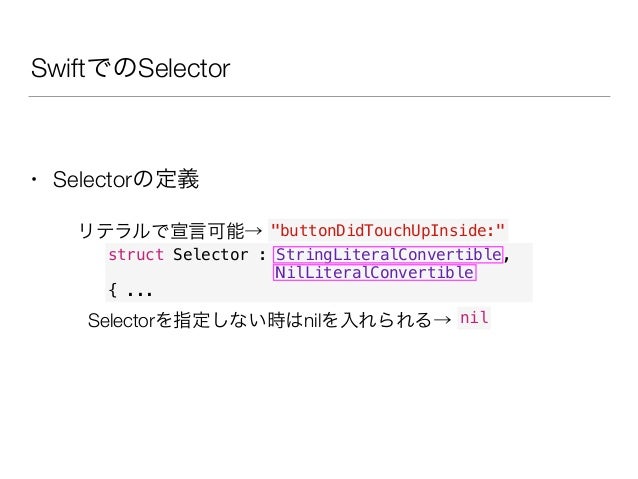638x479 pixels.
Task: Click the ellipsis "..." in code block
Action: (x=140, y=293)
